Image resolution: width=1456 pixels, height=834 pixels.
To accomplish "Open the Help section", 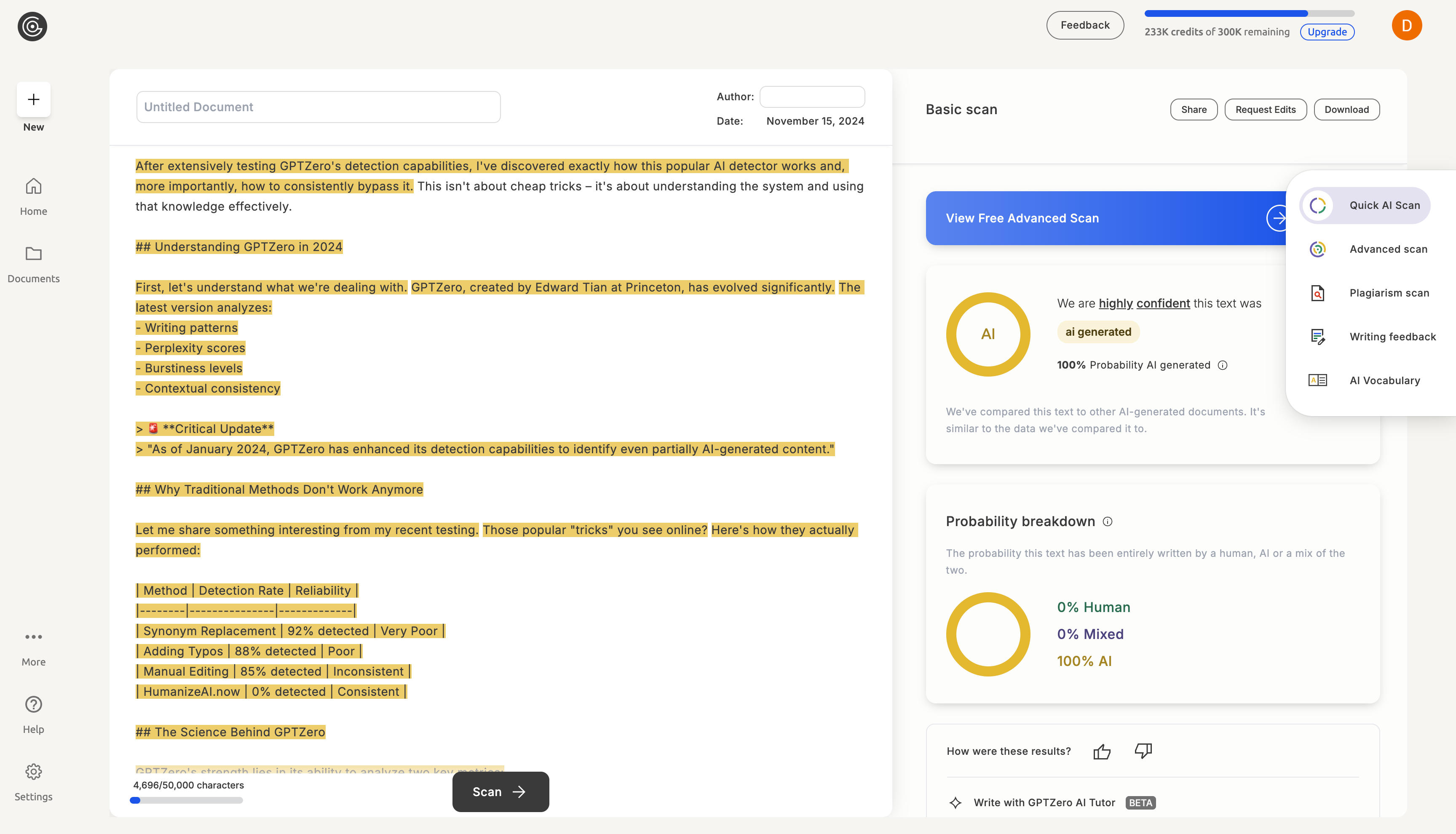I will [33, 715].
